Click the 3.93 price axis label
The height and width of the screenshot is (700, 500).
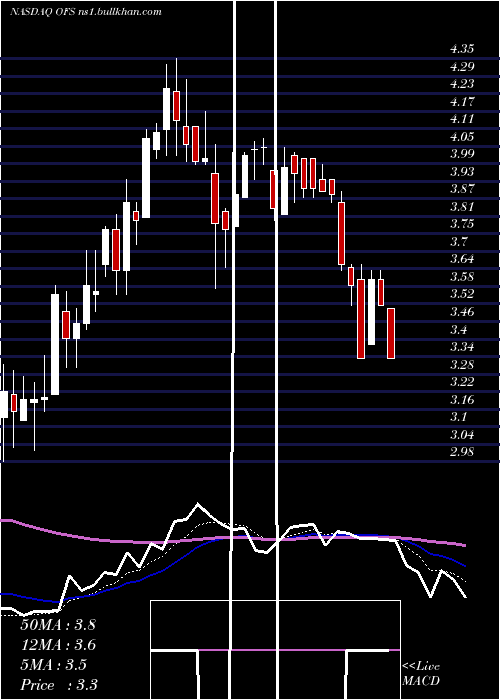tap(462, 171)
